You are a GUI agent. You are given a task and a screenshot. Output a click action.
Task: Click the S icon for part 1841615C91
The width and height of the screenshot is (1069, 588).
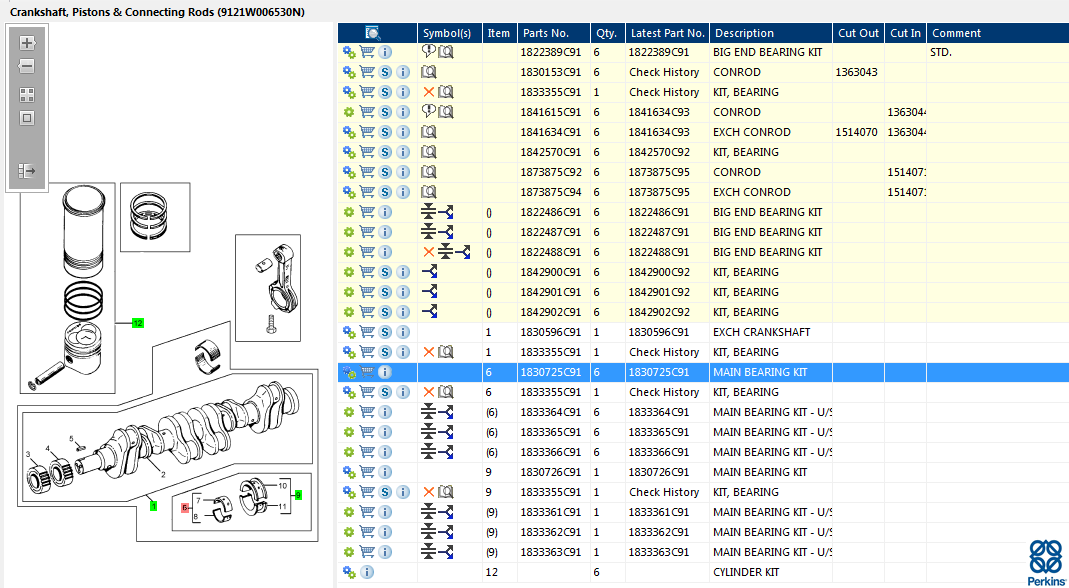tap(385, 112)
